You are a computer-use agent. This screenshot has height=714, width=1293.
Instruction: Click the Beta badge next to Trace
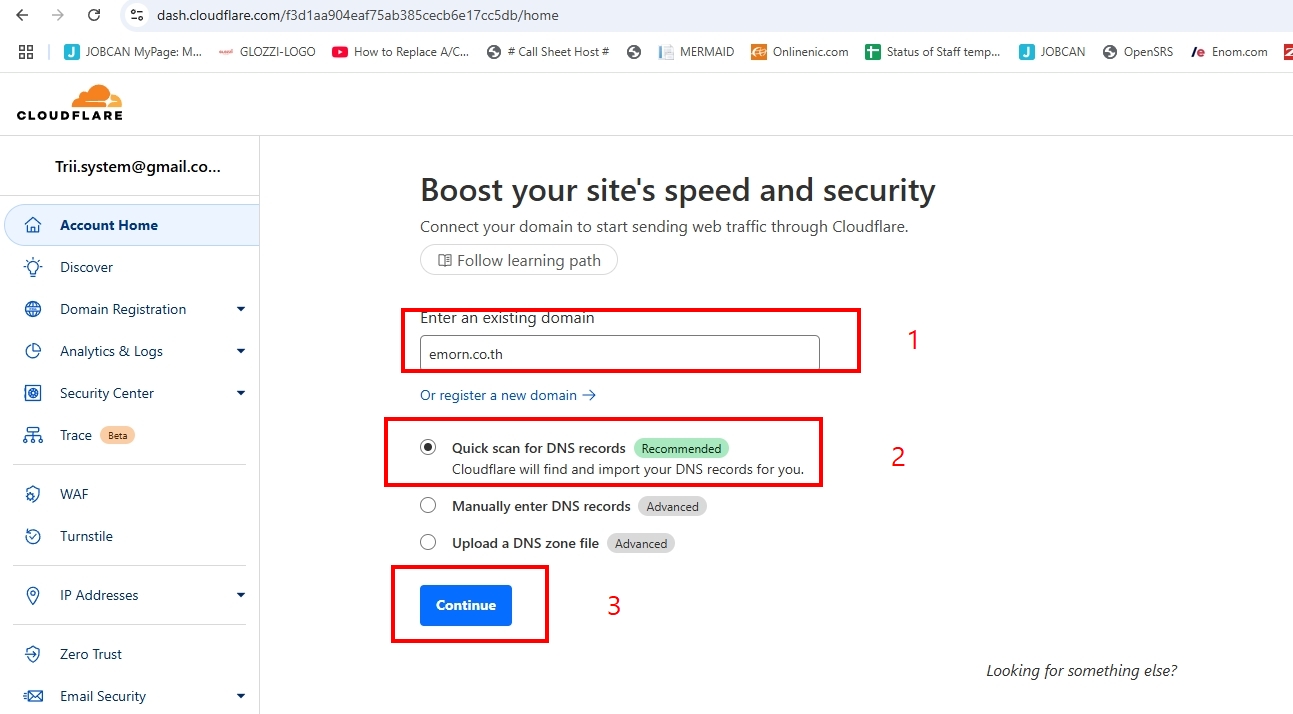click(x=118, y=435)
